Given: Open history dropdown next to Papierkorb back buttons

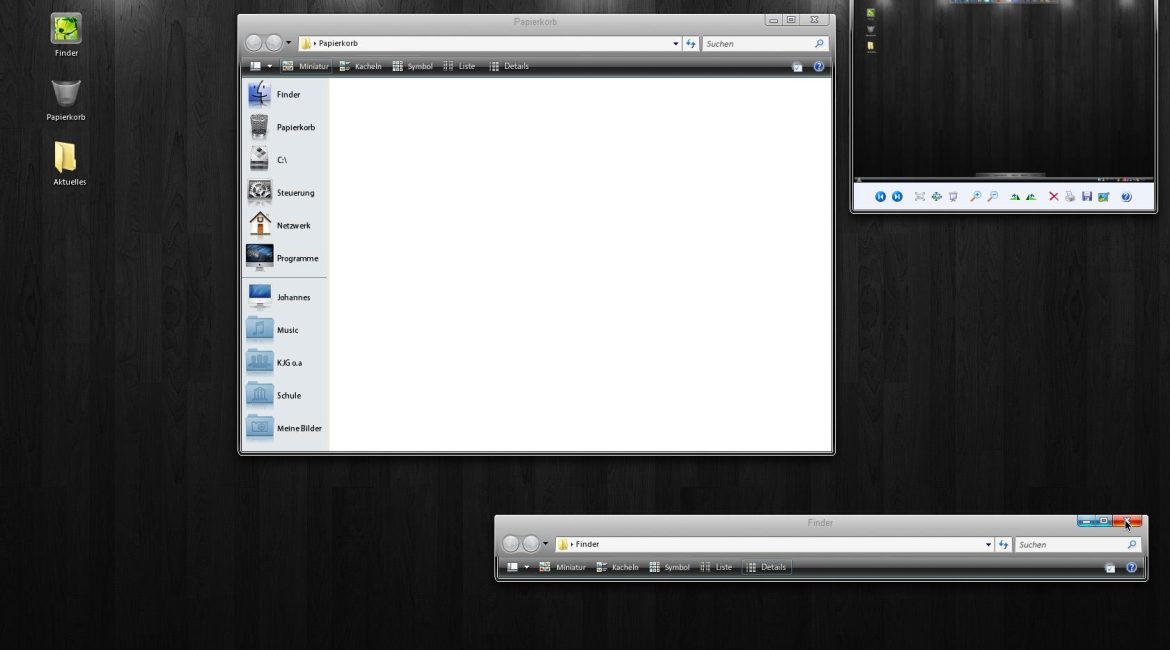Looking at the screenshot, I should pyautogui.click(x=289, y=43).
